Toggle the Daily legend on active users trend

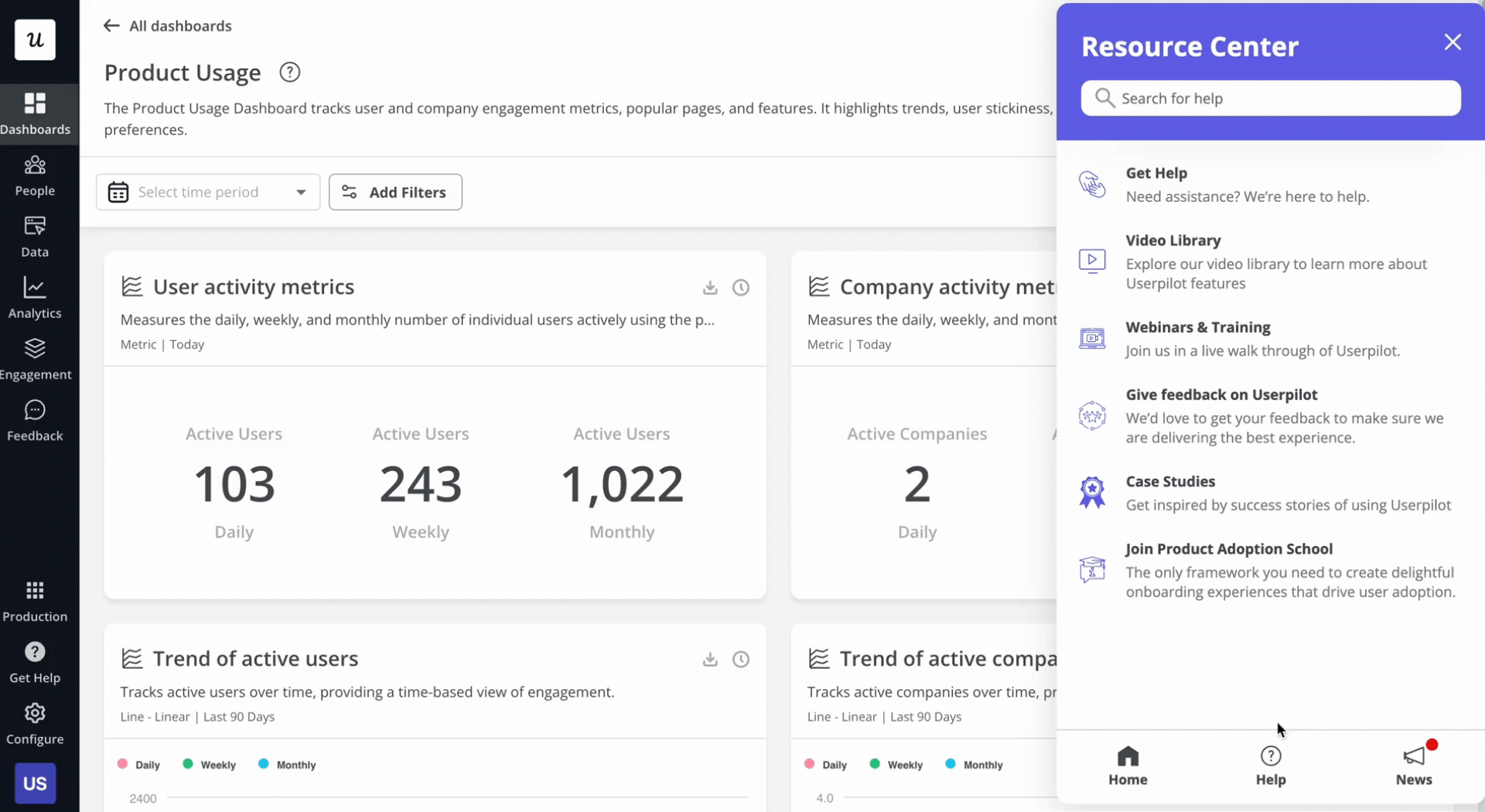(x=139, y=764)
